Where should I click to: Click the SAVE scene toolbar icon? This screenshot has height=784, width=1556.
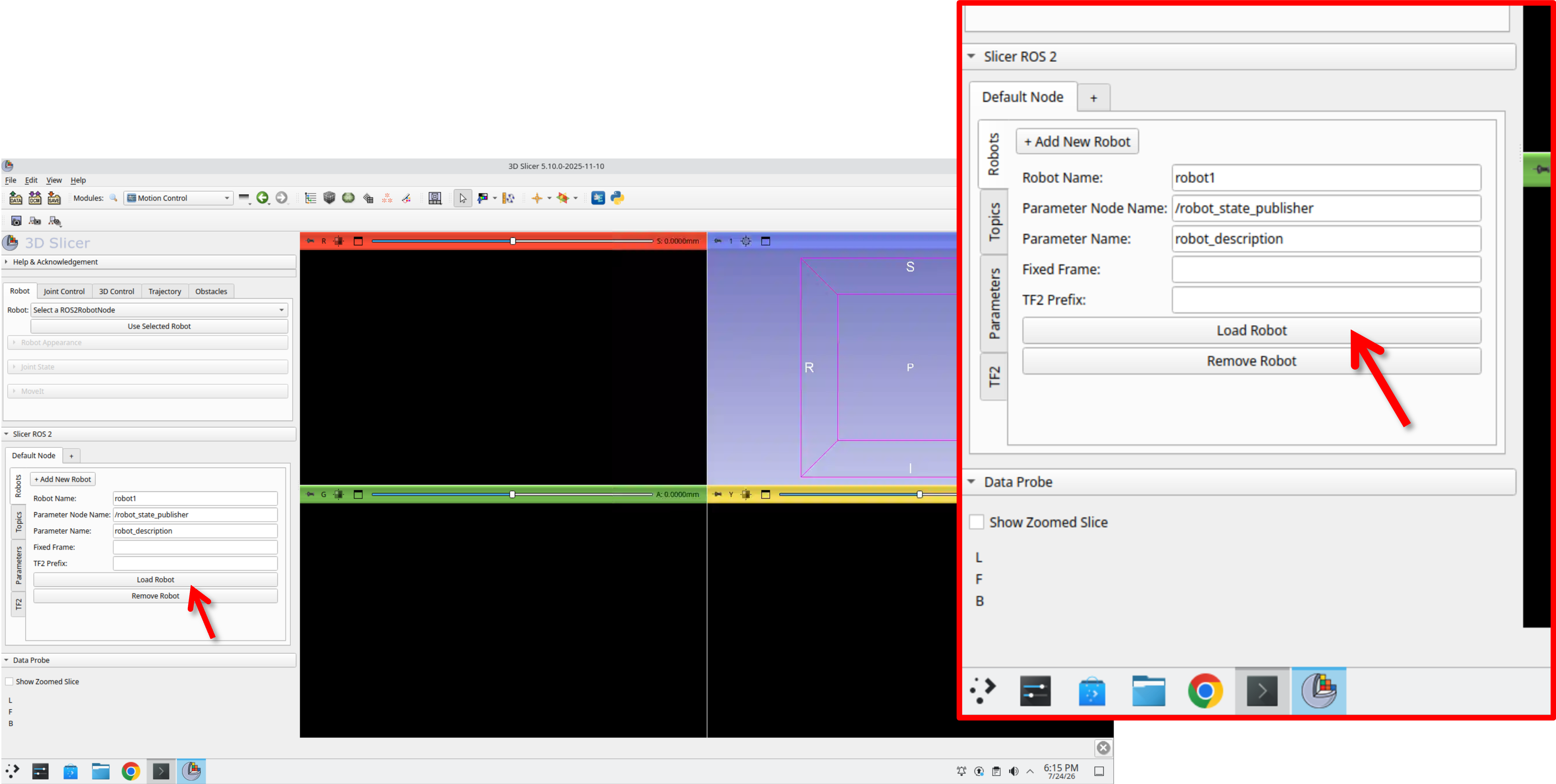coord(54,198)
